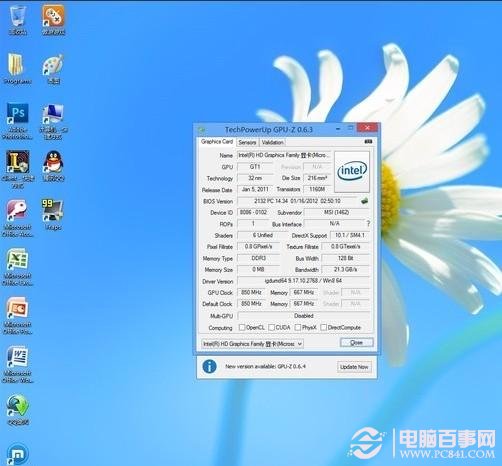Click 'New version available: GPU-Z 0.6.4' text

click(265, 367)
